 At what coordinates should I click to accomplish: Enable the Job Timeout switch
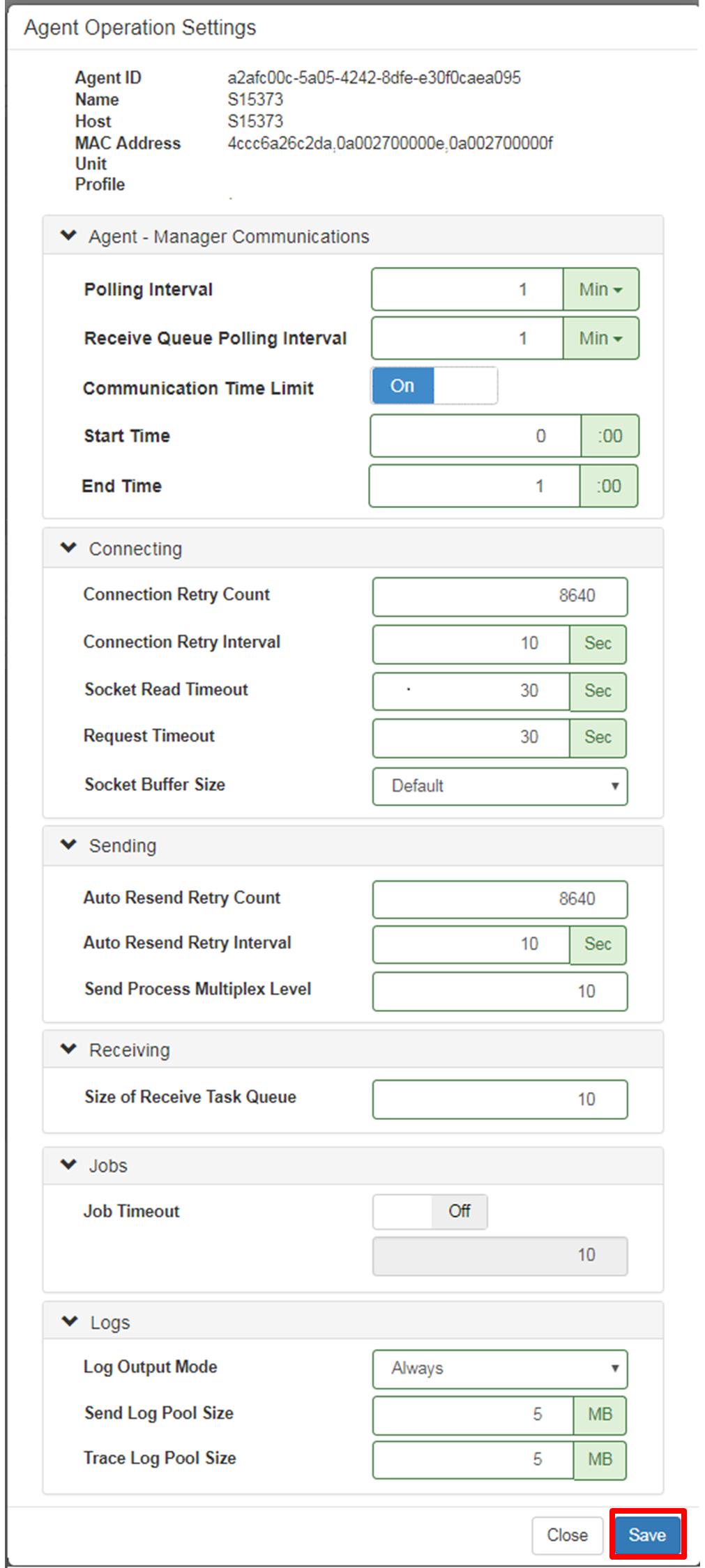tap(430, 1212)
